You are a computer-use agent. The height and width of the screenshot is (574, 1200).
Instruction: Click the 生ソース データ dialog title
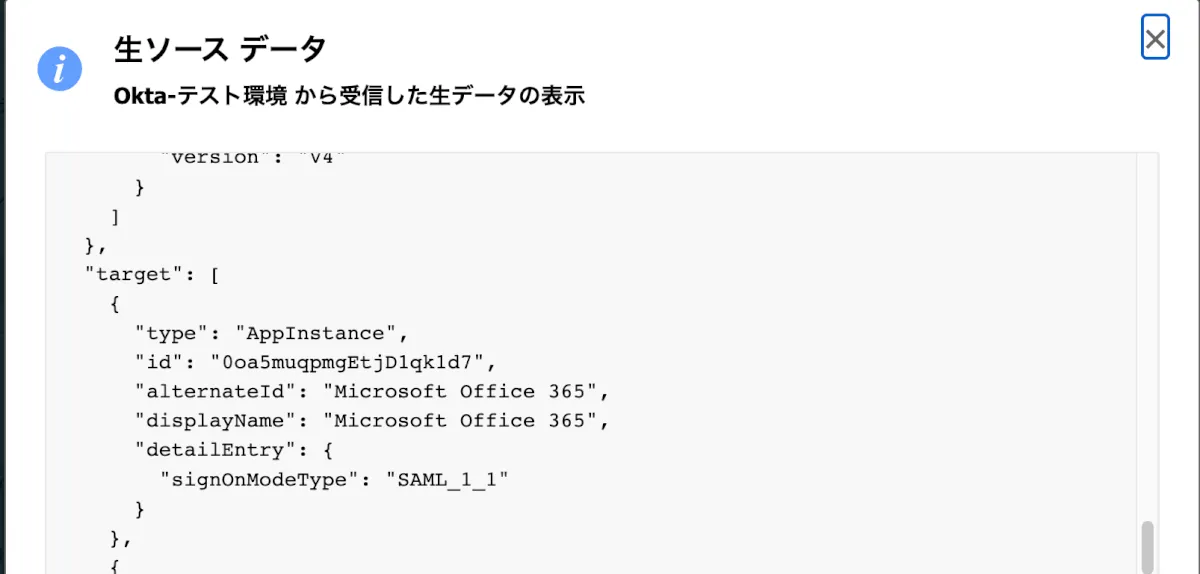(220, 49)
